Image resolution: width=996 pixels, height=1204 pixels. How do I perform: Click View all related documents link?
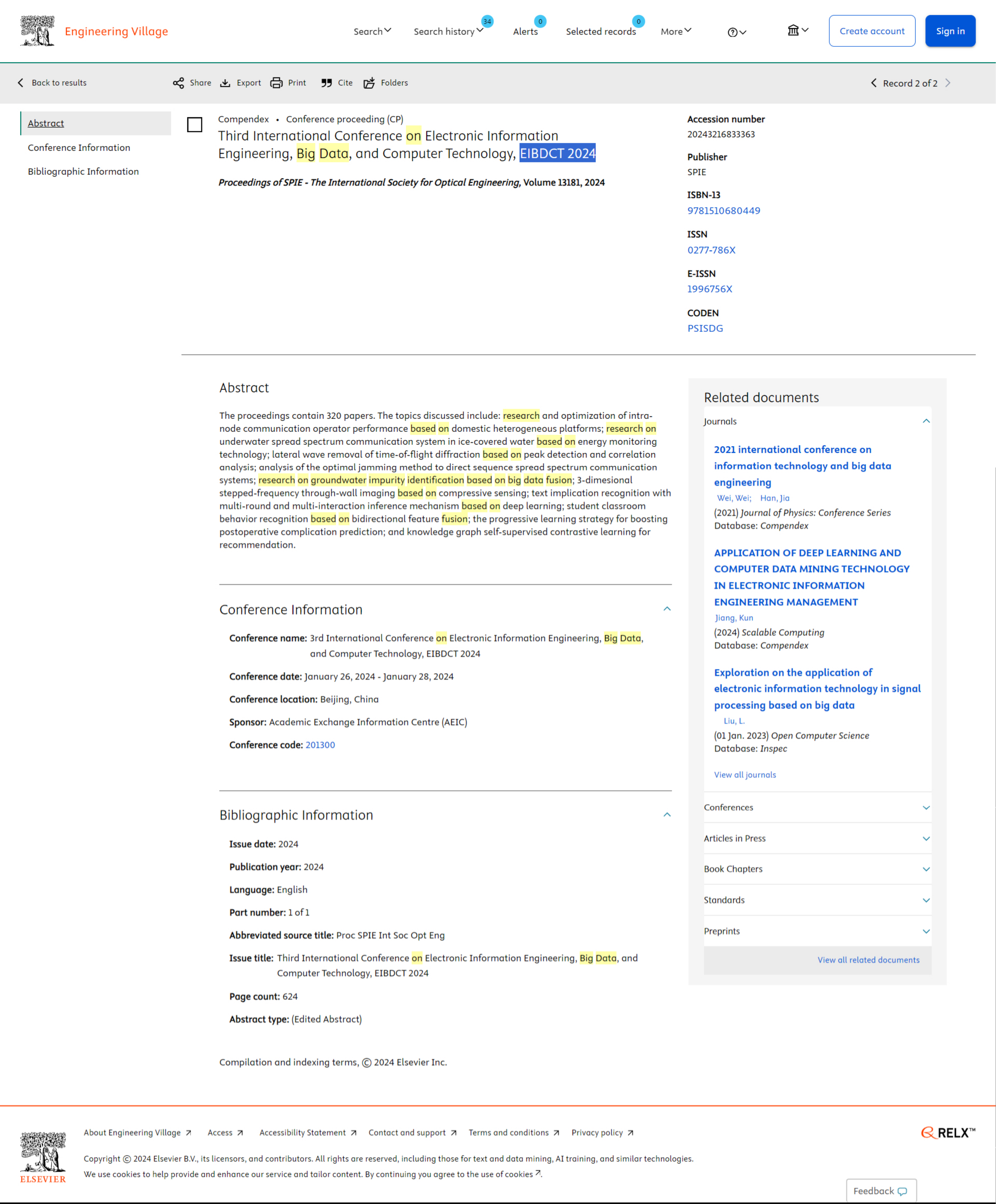coord(868,960)
